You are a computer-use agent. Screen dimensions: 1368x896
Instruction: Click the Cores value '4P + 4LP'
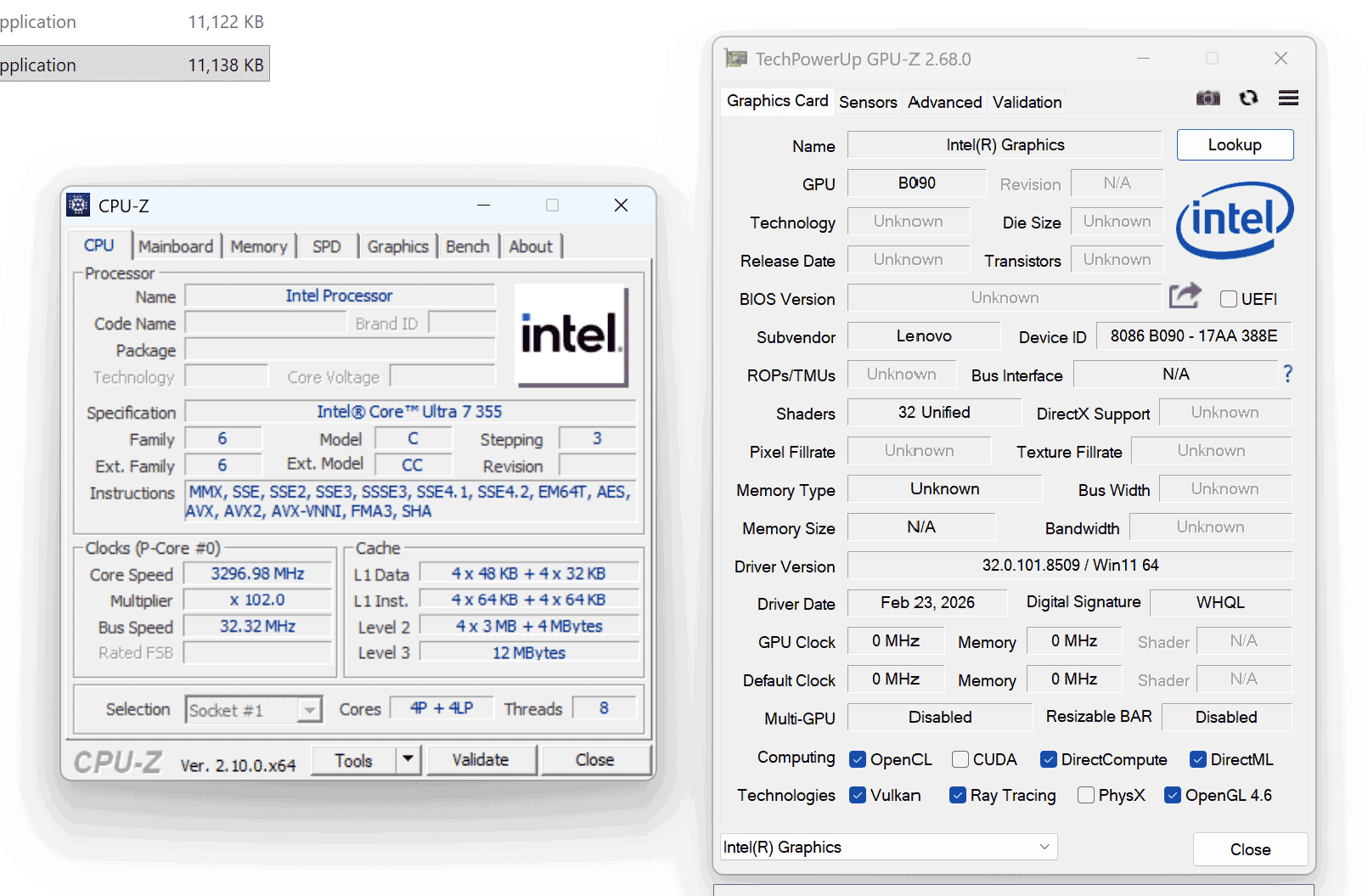click(442, 707)
